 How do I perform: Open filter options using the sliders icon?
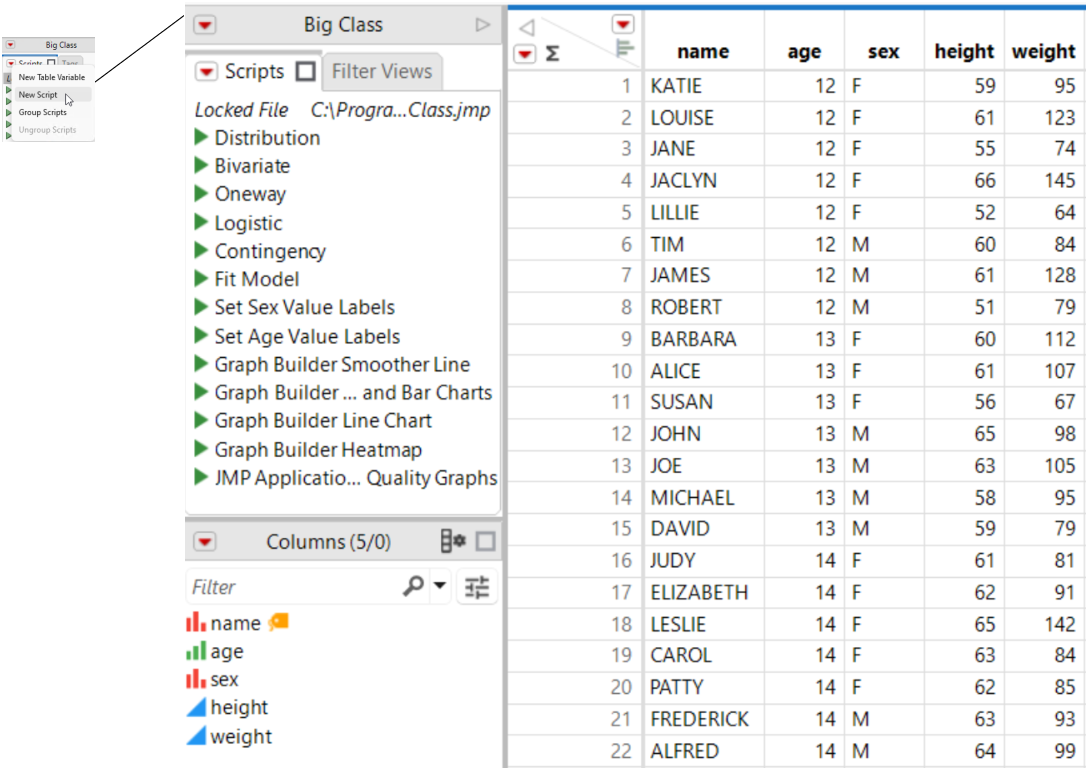pyautogui.click(x=478, y=587)
